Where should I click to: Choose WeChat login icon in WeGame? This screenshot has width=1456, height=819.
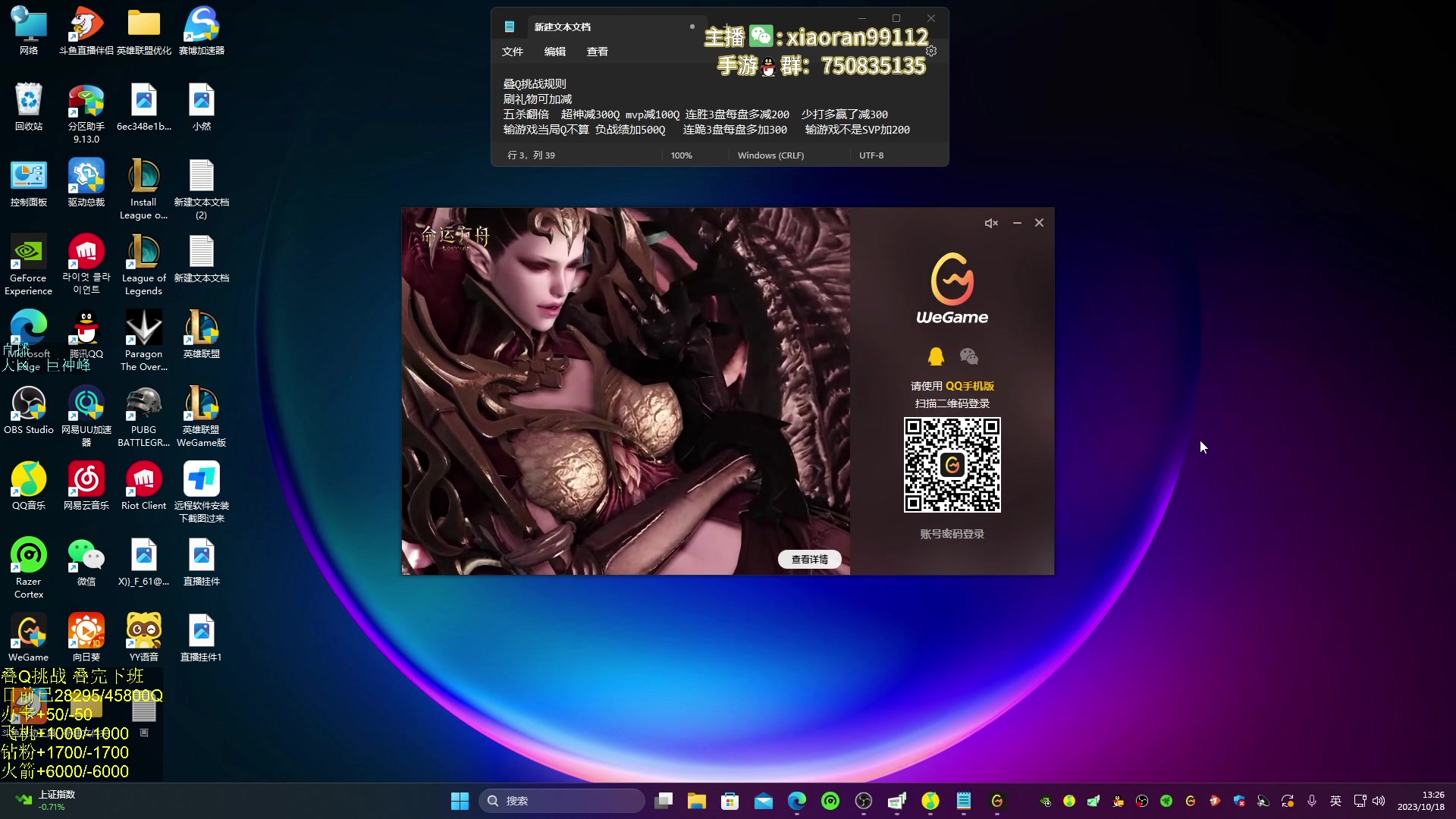969,356
